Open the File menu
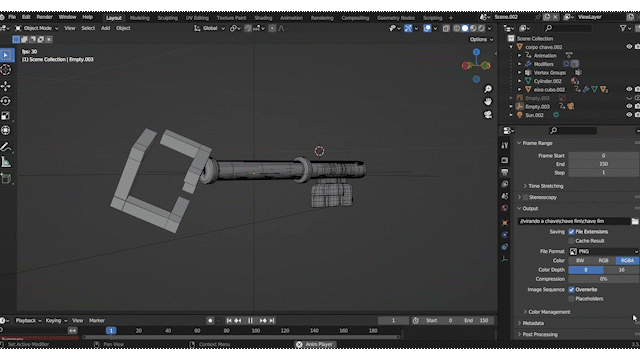This screenshot has height=360, width=640. 12,17
